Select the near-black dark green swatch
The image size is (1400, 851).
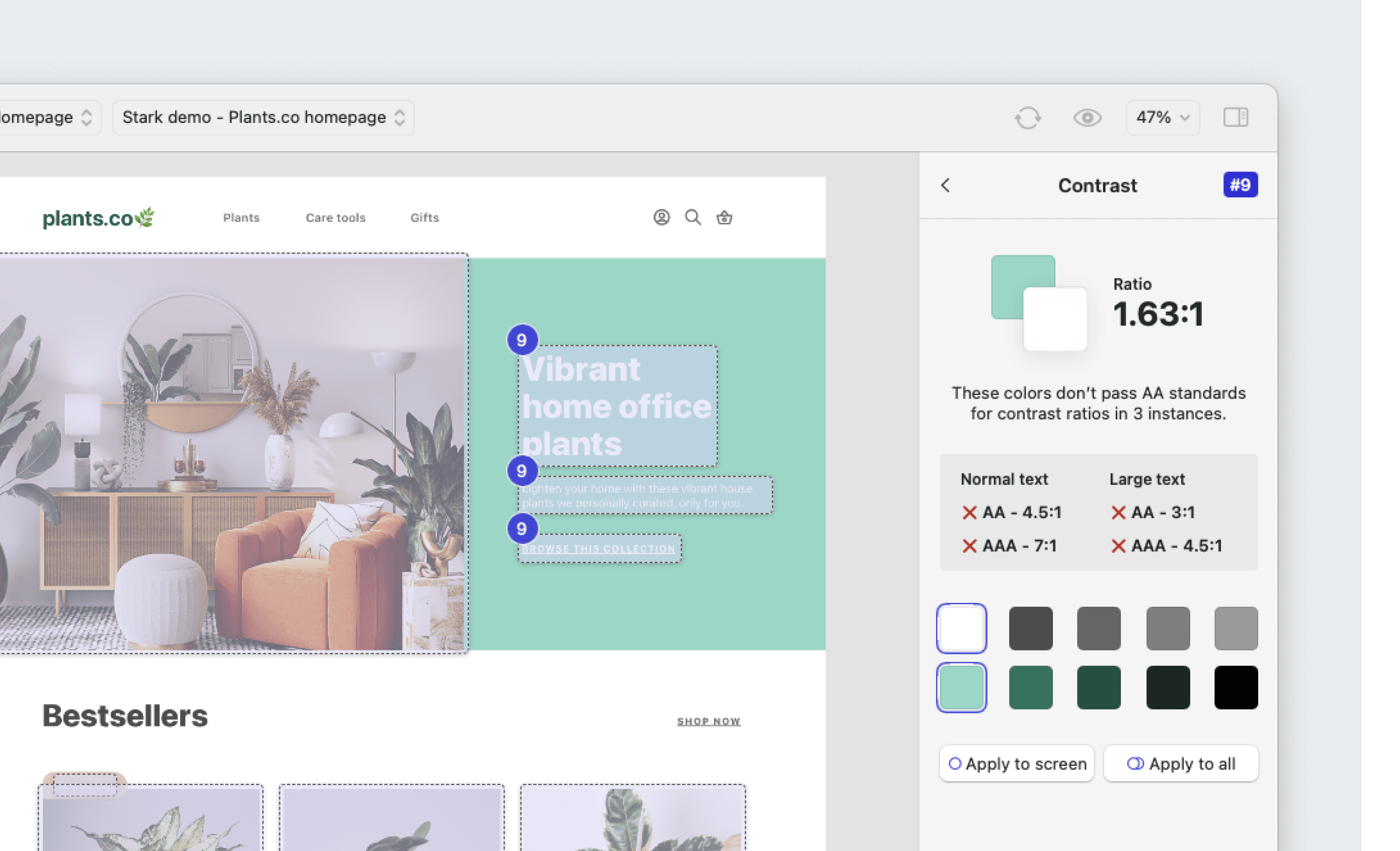pyautogui.click(x=1168, y=687)
